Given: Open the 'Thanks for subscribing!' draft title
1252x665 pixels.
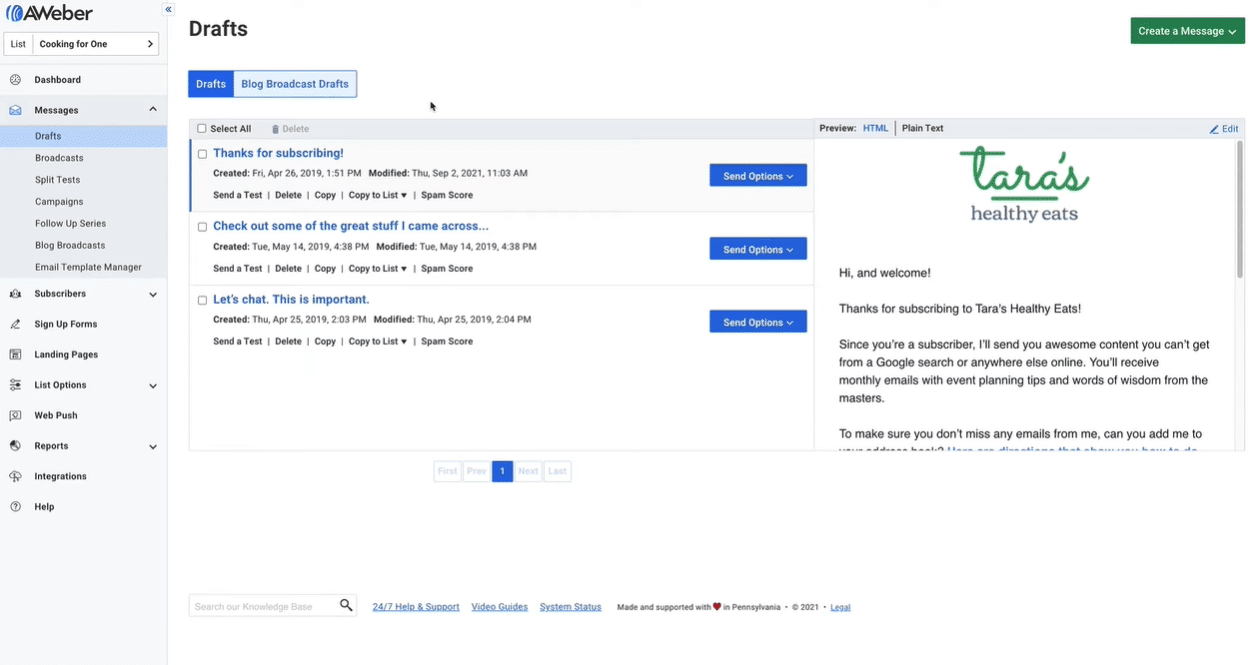Looking at the screenshot, I should (278, 153).
